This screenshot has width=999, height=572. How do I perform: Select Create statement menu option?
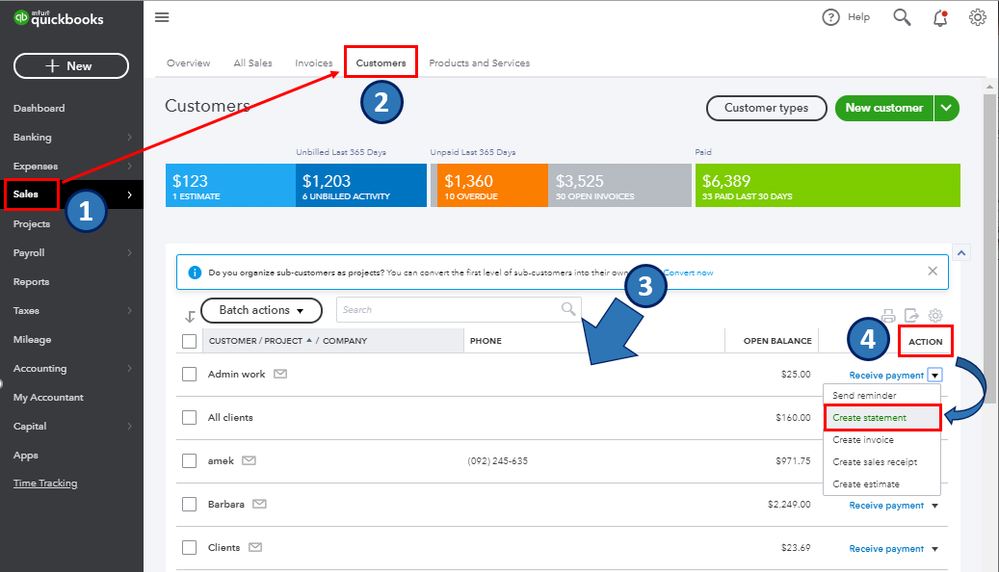[882, 417]
